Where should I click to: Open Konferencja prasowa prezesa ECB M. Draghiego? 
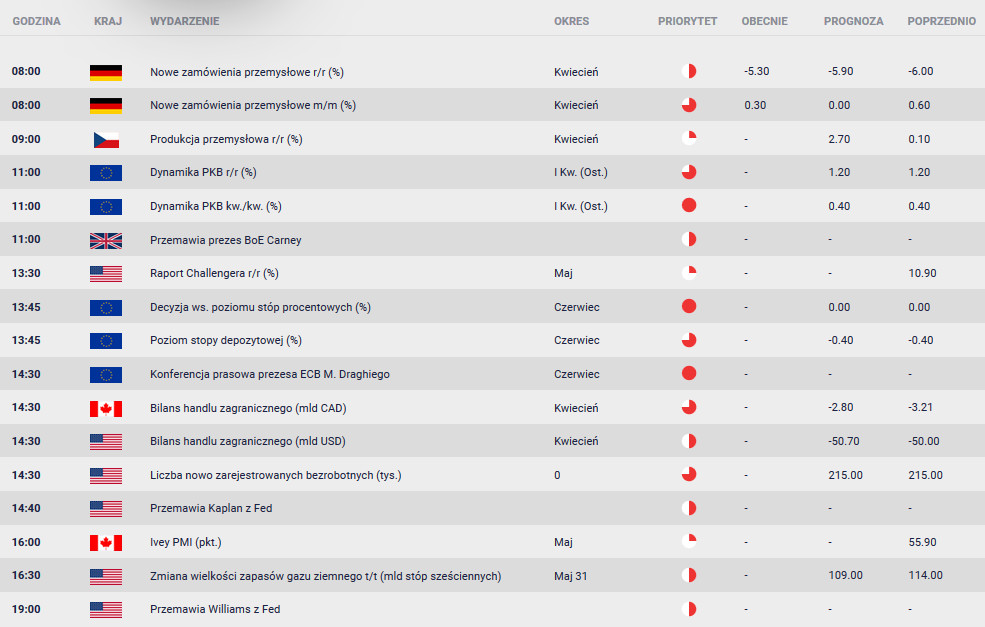(x=269, y=374)
